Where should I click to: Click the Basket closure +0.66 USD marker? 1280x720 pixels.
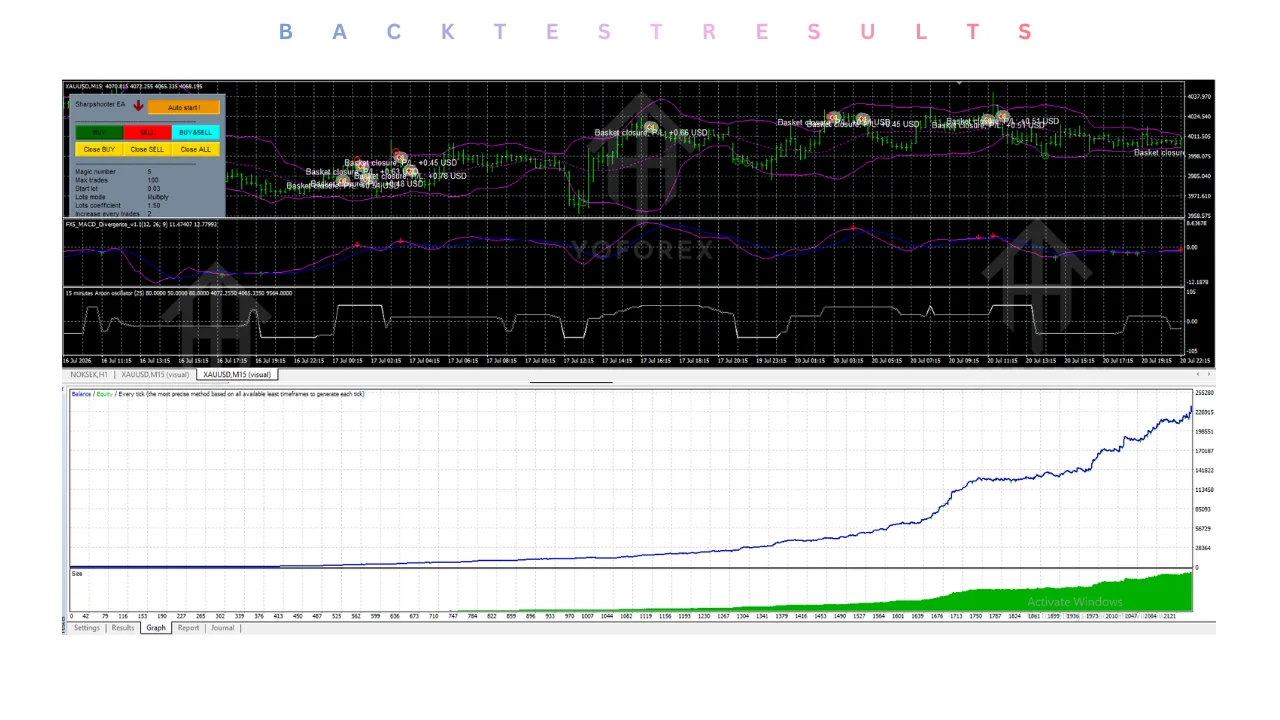click(x=651, y=128)
